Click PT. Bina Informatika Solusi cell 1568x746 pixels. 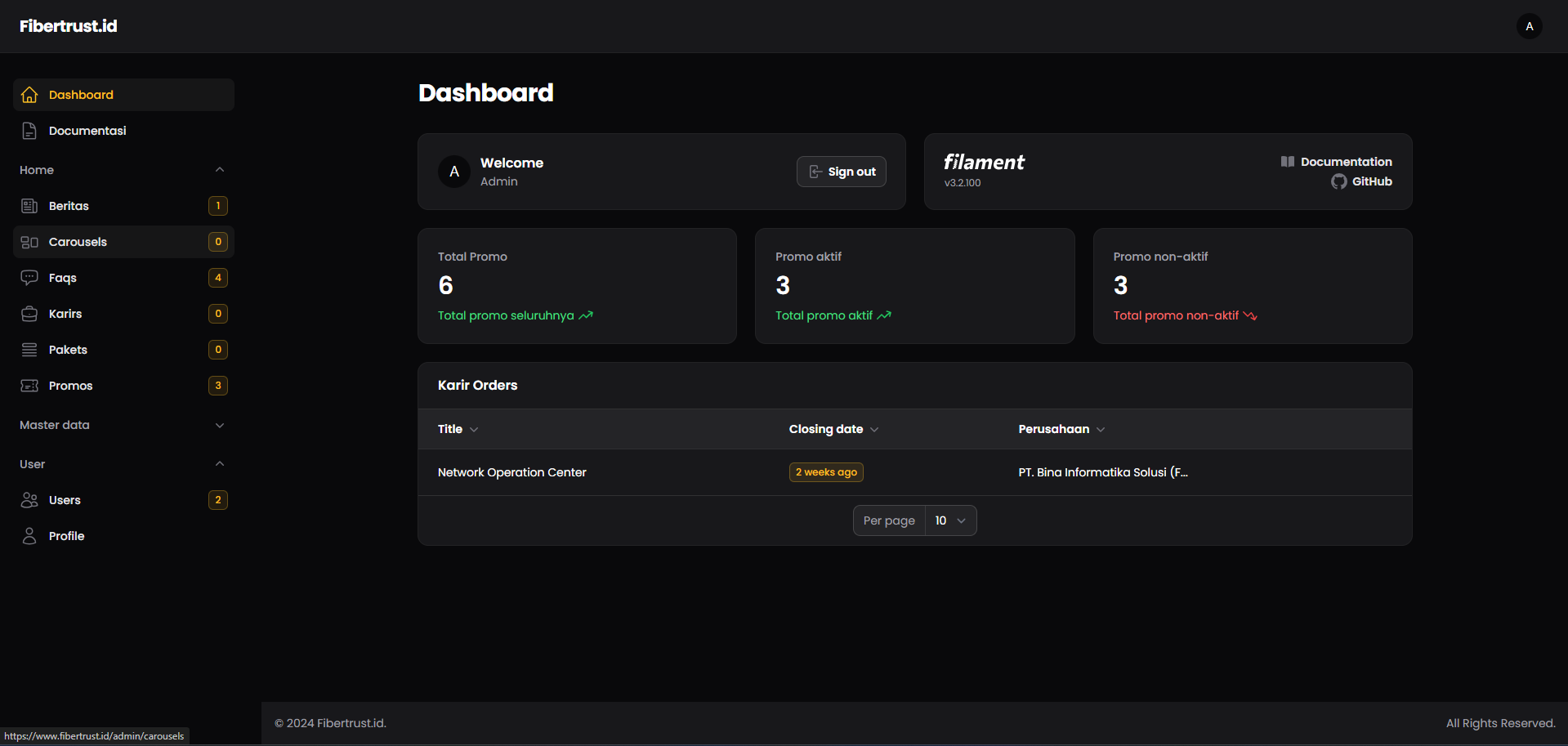point(1103,472)
